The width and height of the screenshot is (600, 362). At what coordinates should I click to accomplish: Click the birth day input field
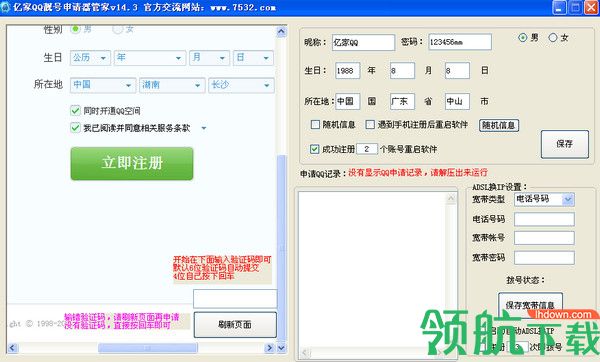(x=457, y=71)
